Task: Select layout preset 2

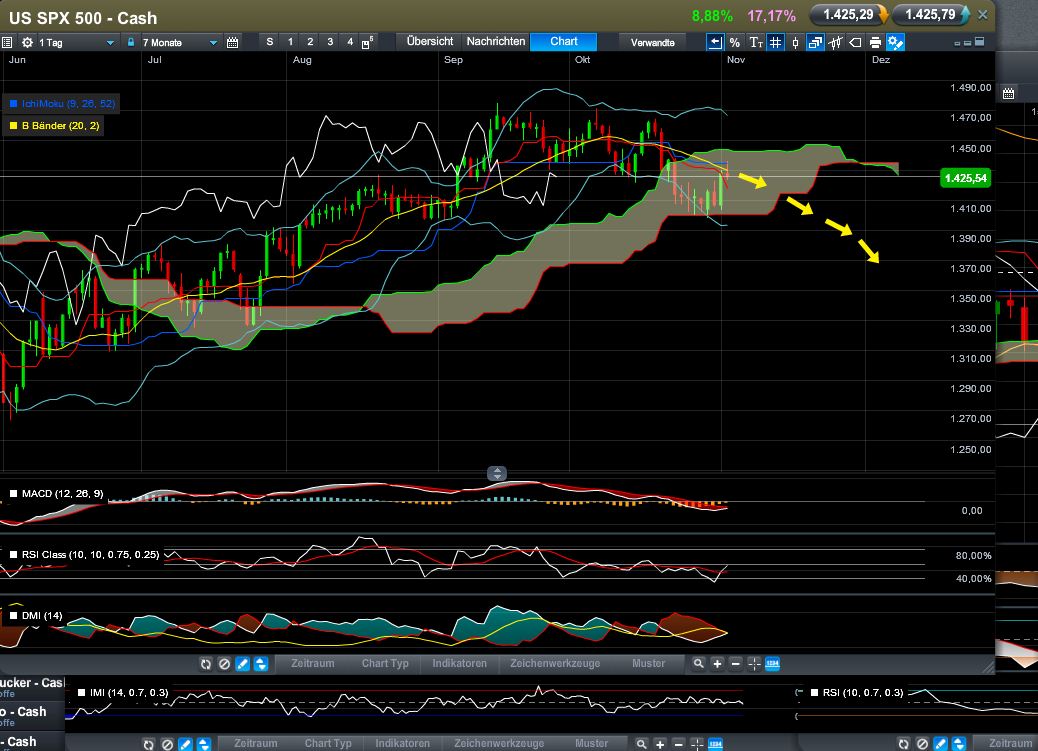Action: pos(310,42)
